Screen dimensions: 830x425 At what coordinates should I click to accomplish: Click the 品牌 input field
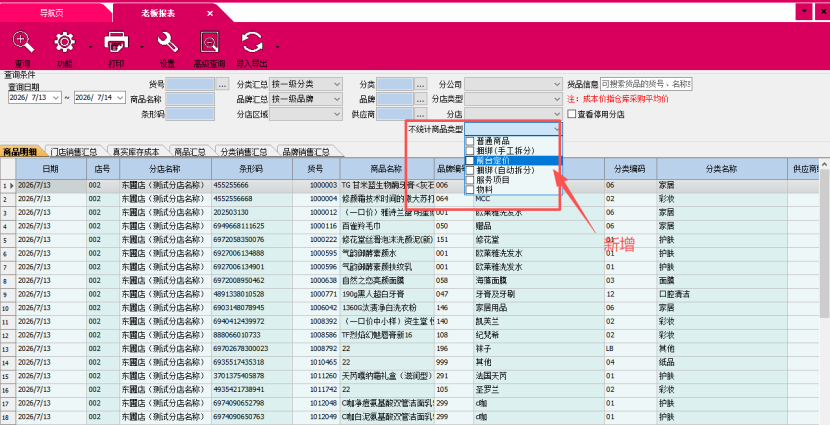[x=395, y=99]
